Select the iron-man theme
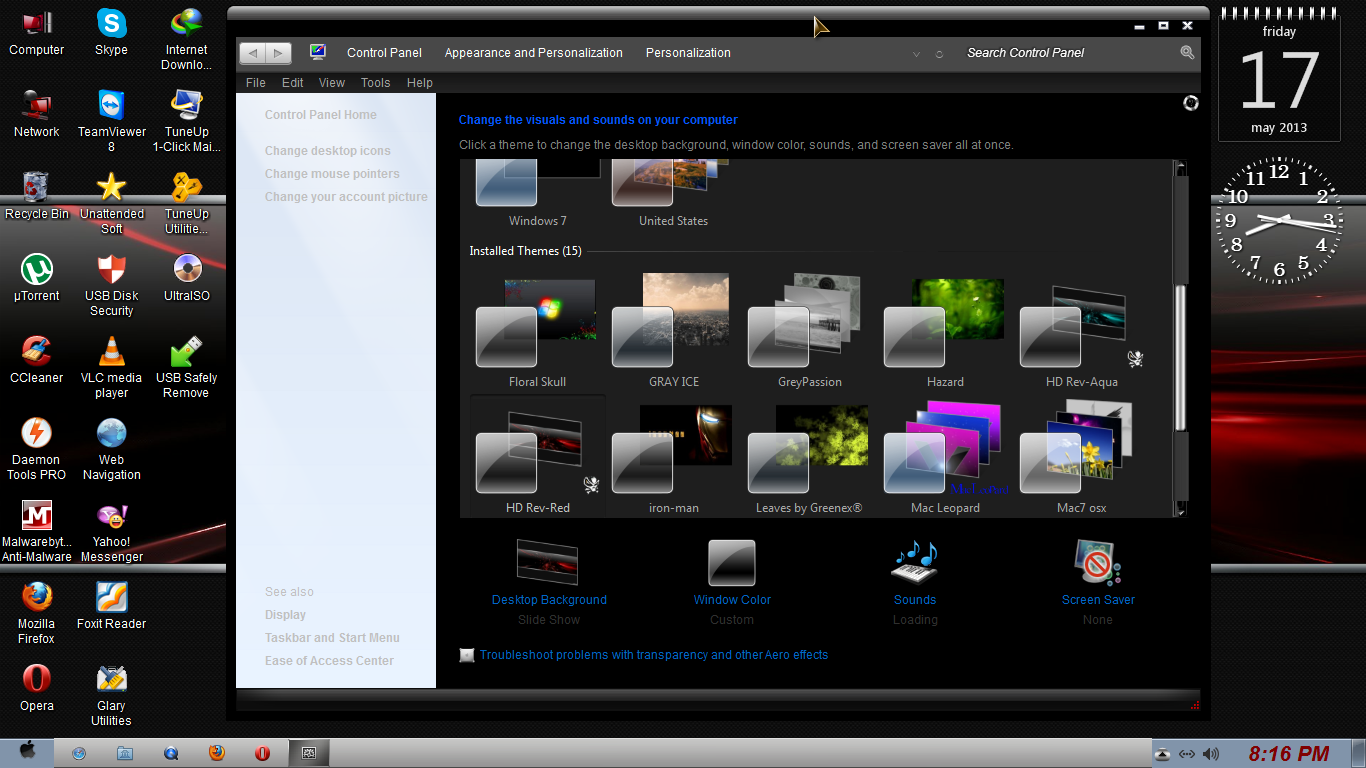 [x=673, y=456]
